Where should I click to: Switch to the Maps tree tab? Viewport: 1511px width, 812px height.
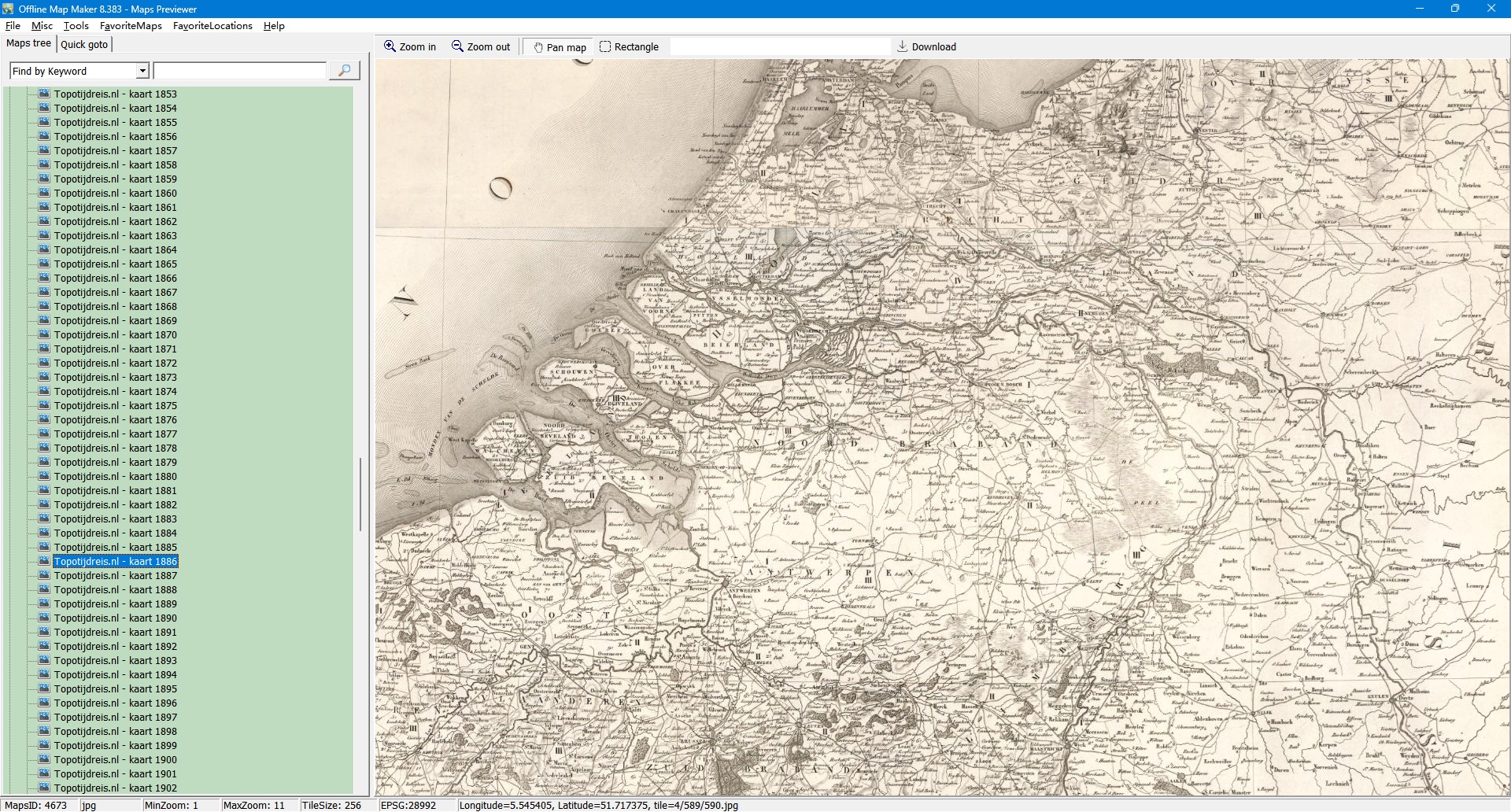pyautogui.click(x=28, y=43)
